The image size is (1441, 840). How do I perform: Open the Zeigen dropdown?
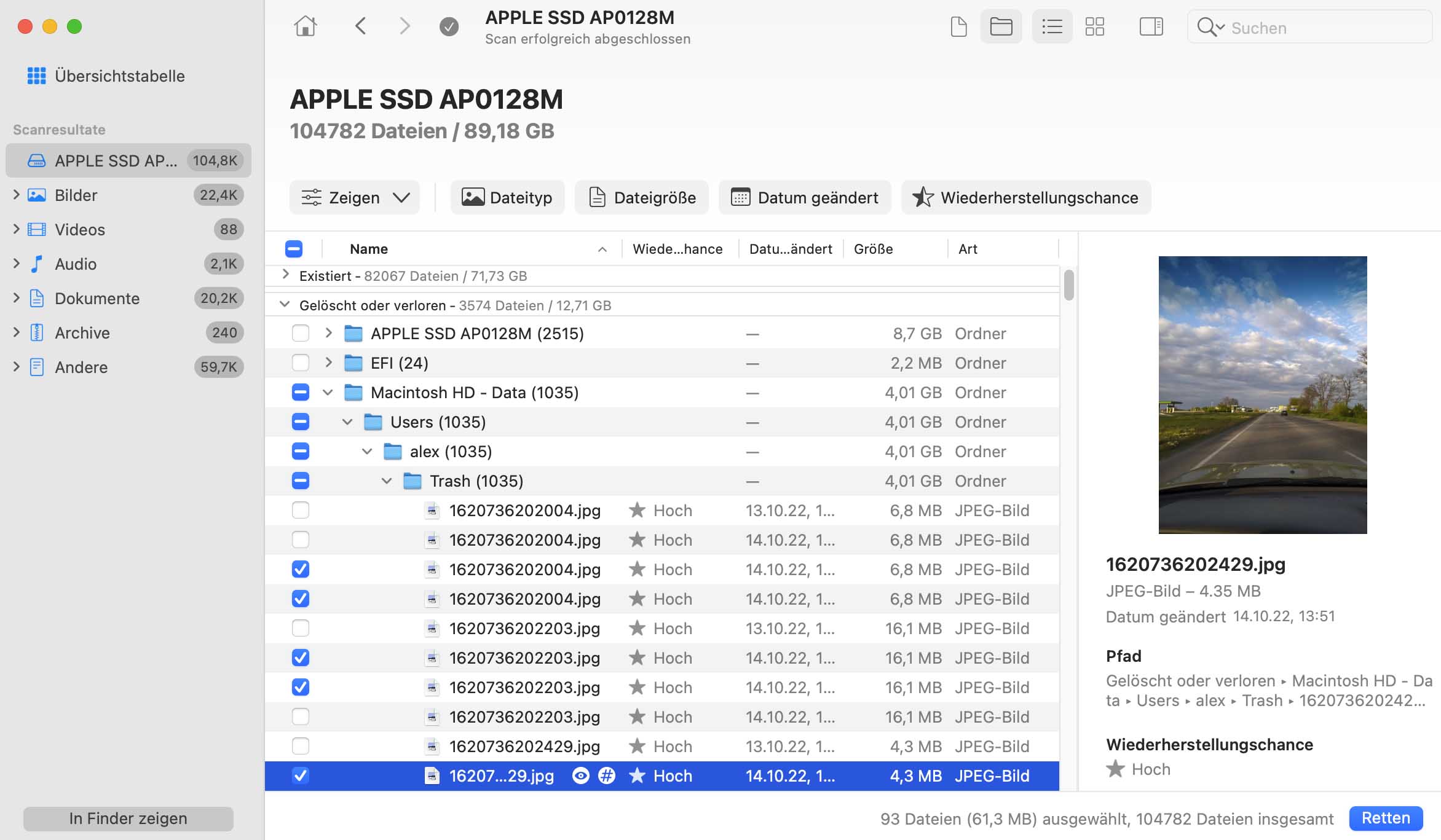(355, 197)
